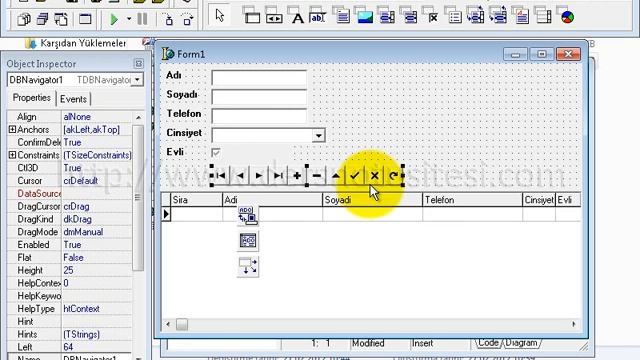Open the Cinsiyet combo box dropdown
The width and height of the screenshot is (640, 360).
(x=318, y=135)
